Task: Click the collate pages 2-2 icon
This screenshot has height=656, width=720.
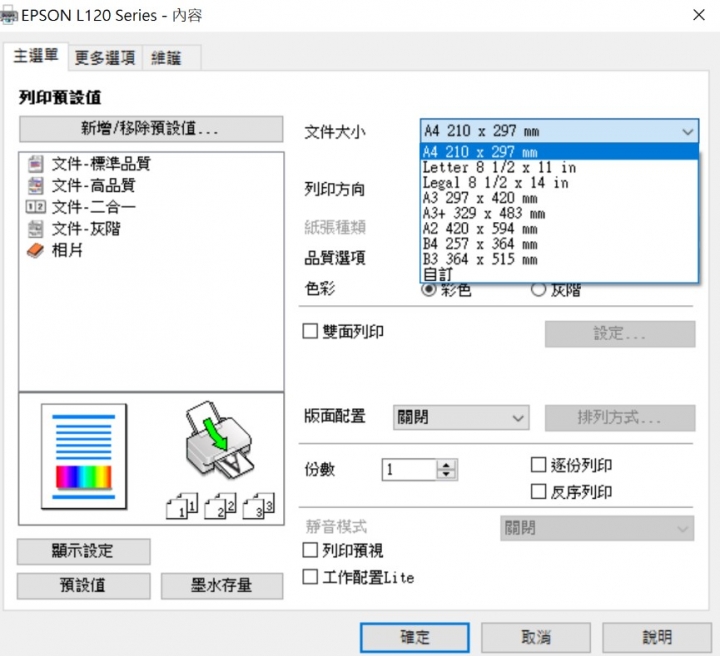Action: 220,505
